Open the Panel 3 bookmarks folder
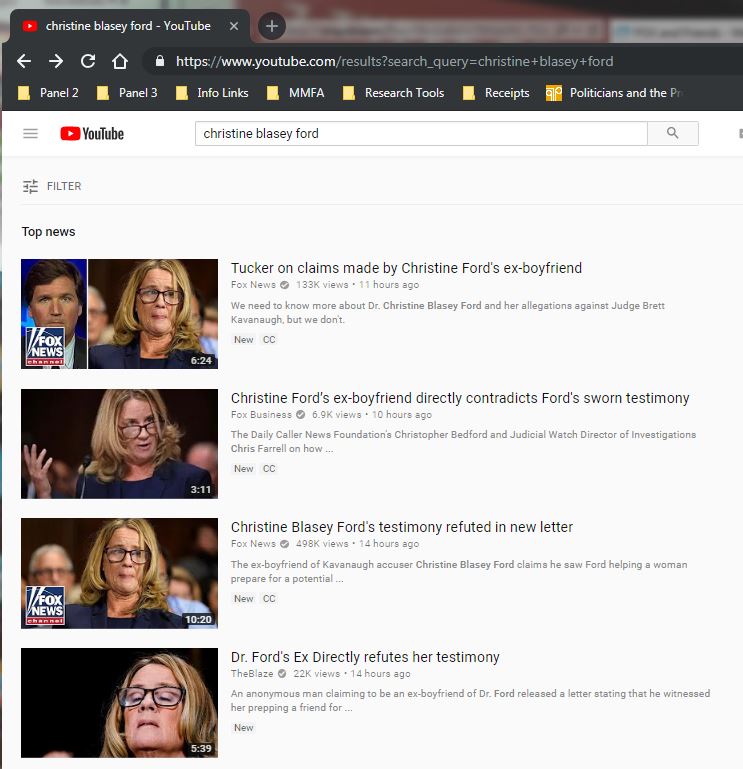The width and height of the screenshot is (743, 769). point(127,93)
